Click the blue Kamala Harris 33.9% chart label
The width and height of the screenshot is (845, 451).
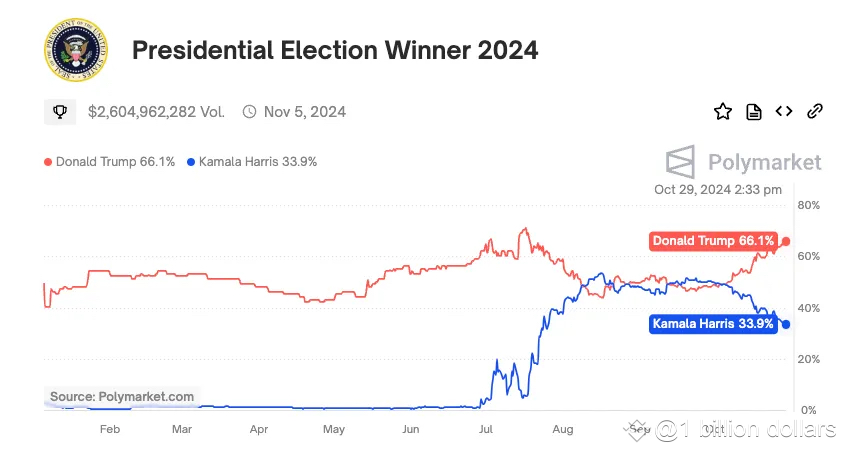point(713,324)
